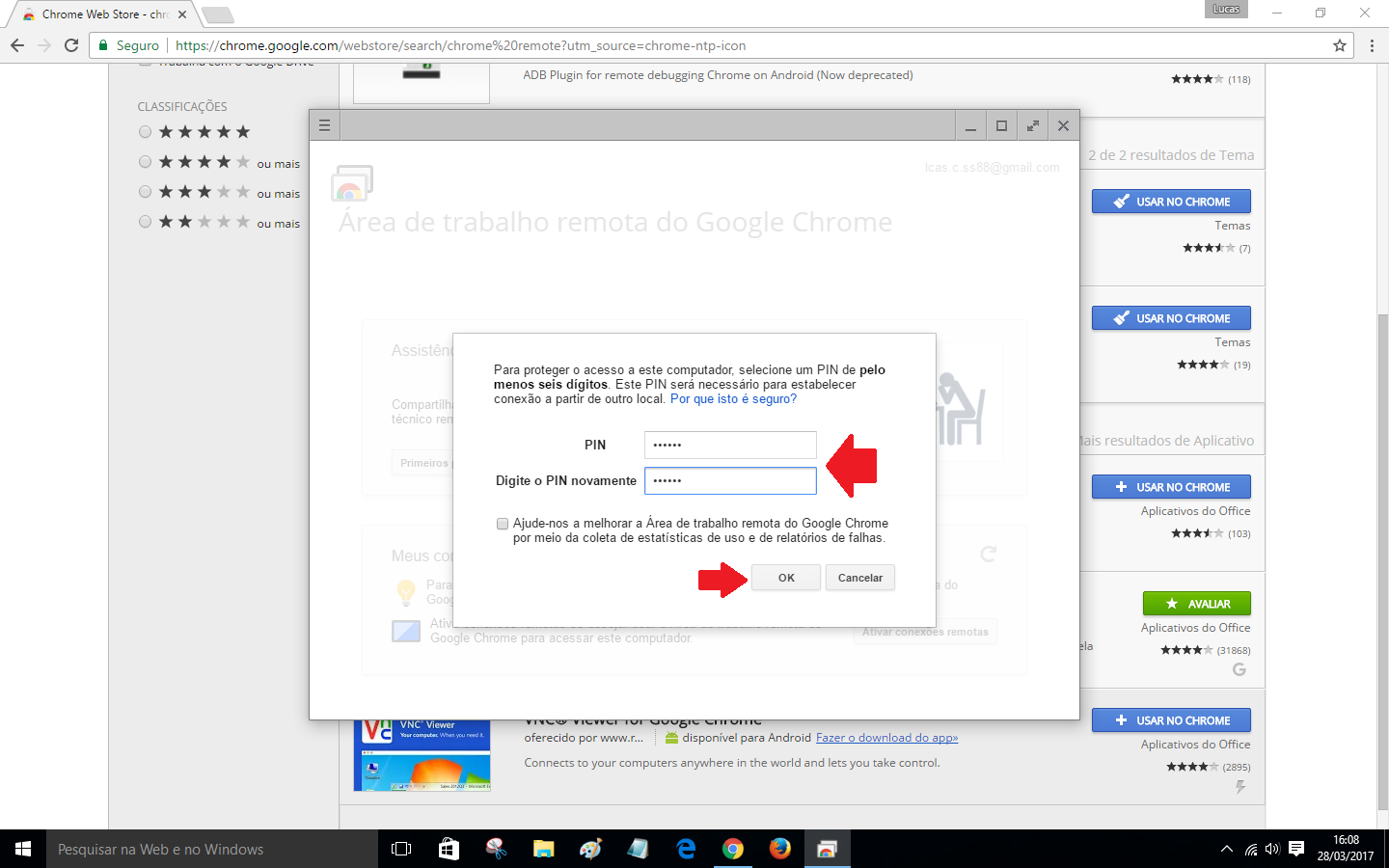Maximize the Remote Desktop app window

(x=1001, y=125)
